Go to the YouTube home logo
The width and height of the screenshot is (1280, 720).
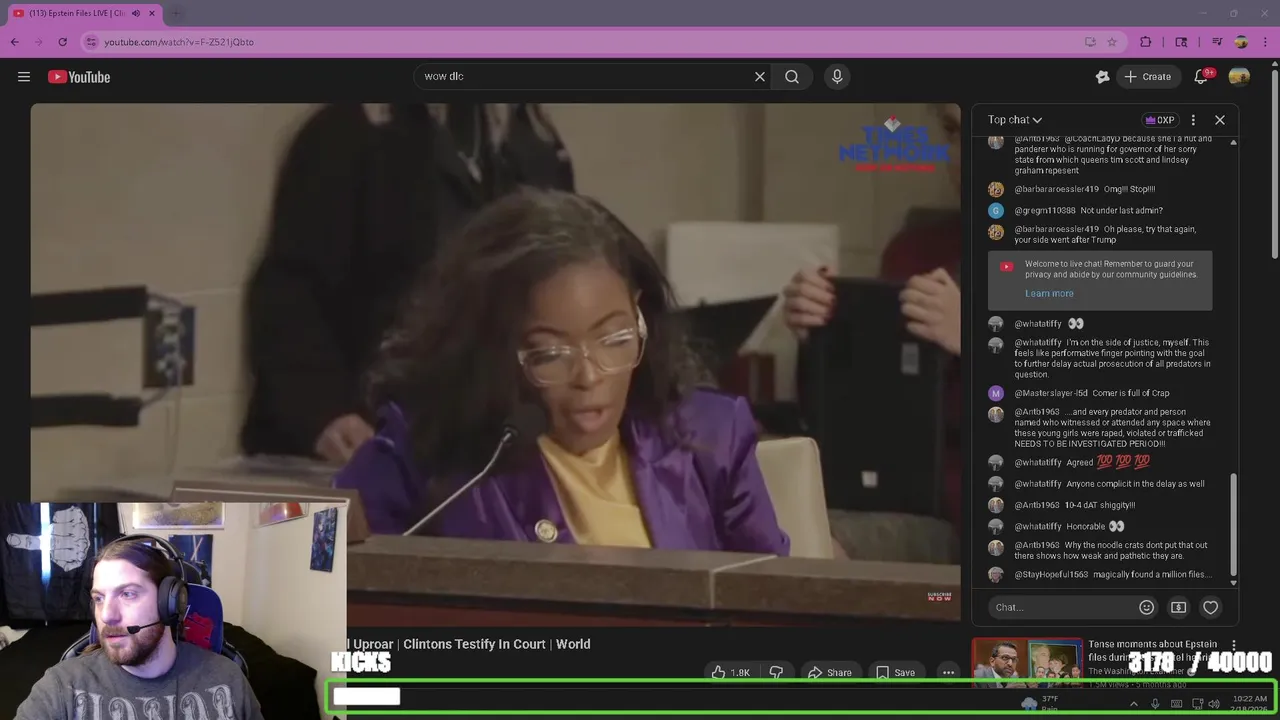pyautogui.click(x=79, y=77)
